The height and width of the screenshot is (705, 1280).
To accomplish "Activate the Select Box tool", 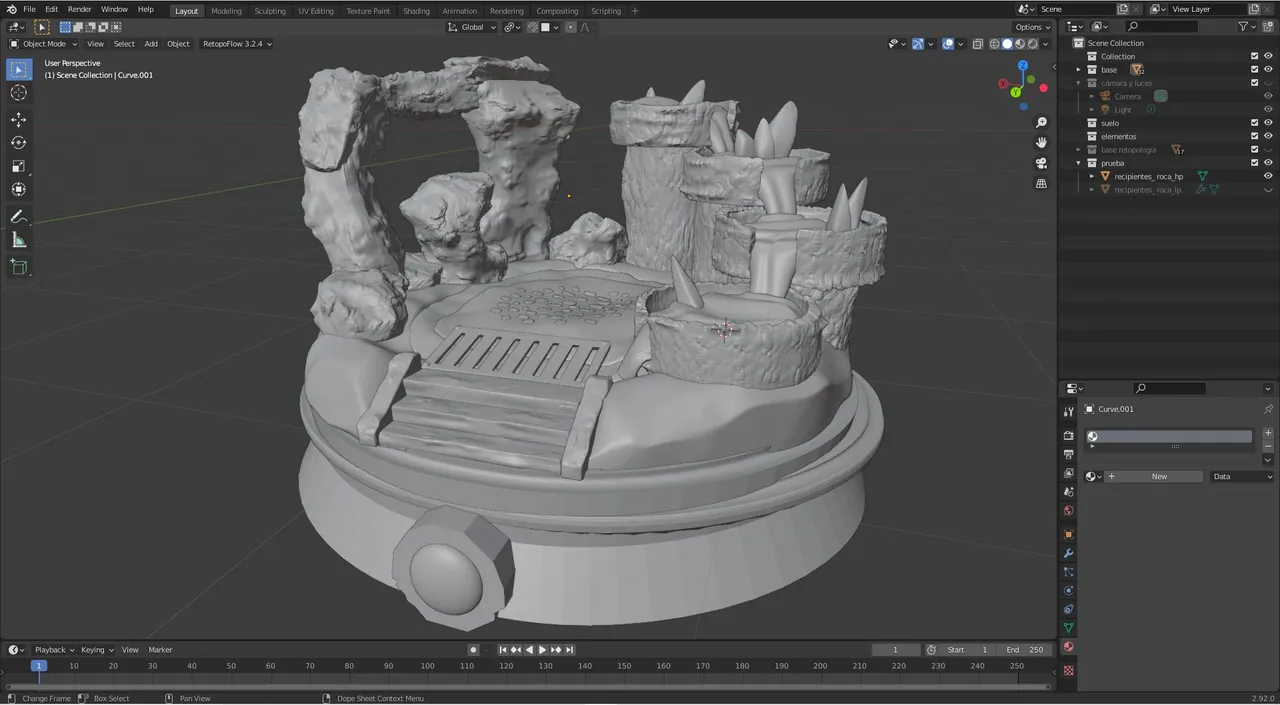I will (19, 69).
